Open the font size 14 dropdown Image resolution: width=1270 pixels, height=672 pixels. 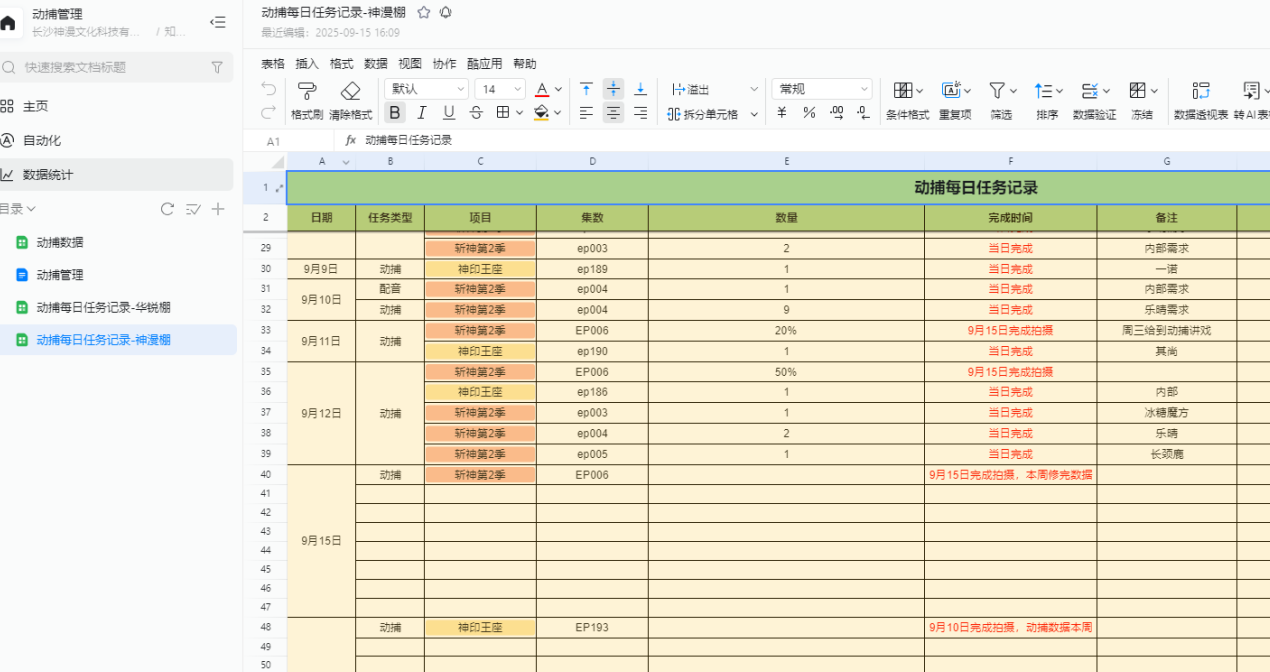pos(499,89)
